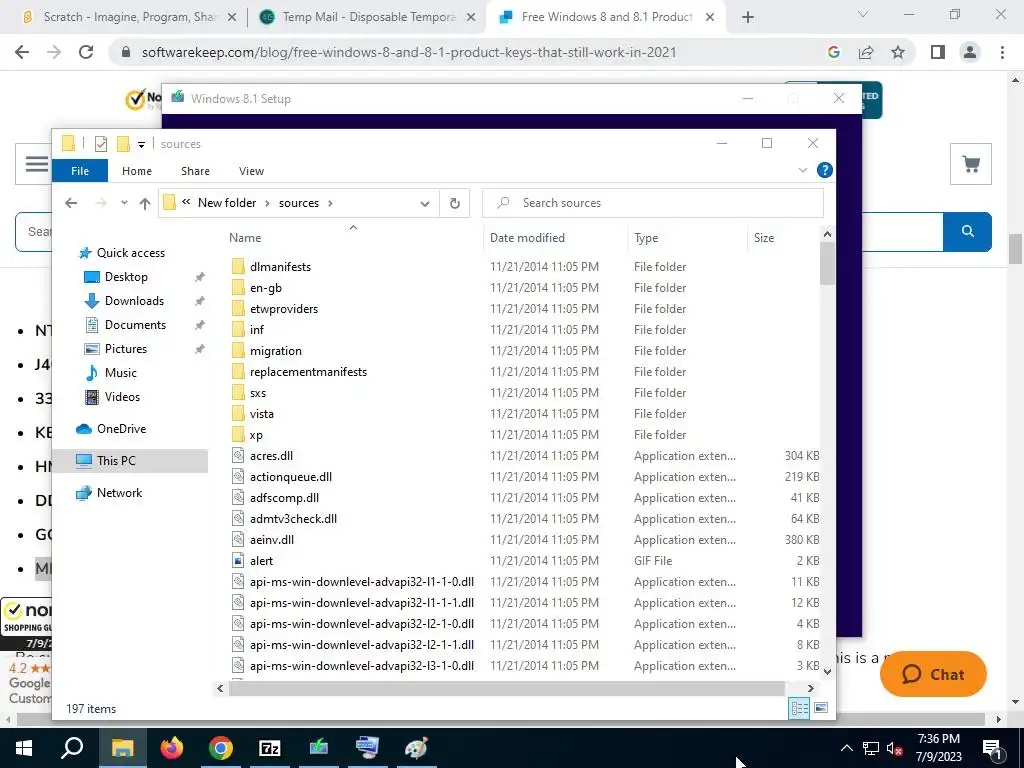Open Chrome three-dot menu
The image size is (1024, 768).
(x=1002, y=52)
